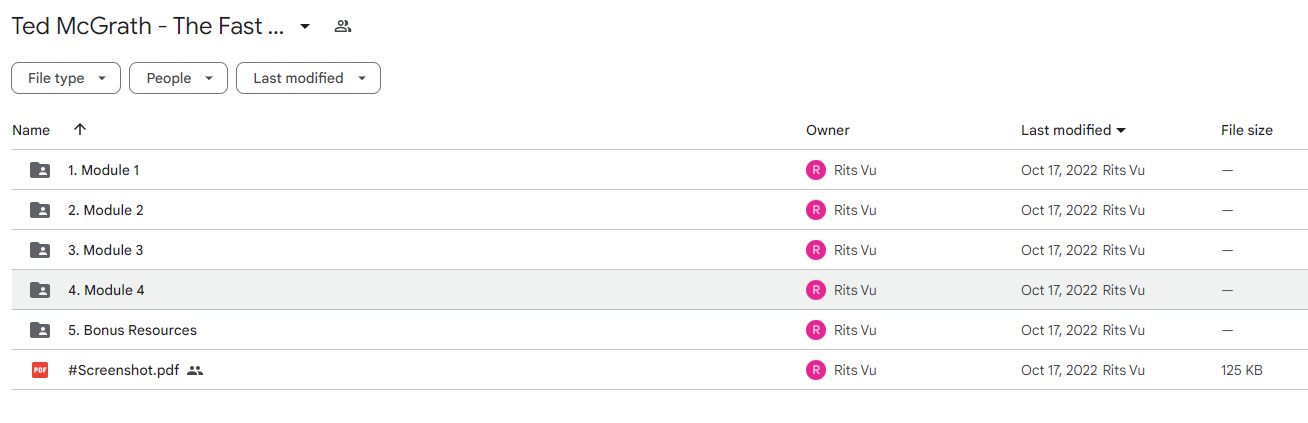The image size is (1308, 423).
Task: Click the Ted McGrath folder title
Action: 149,26
